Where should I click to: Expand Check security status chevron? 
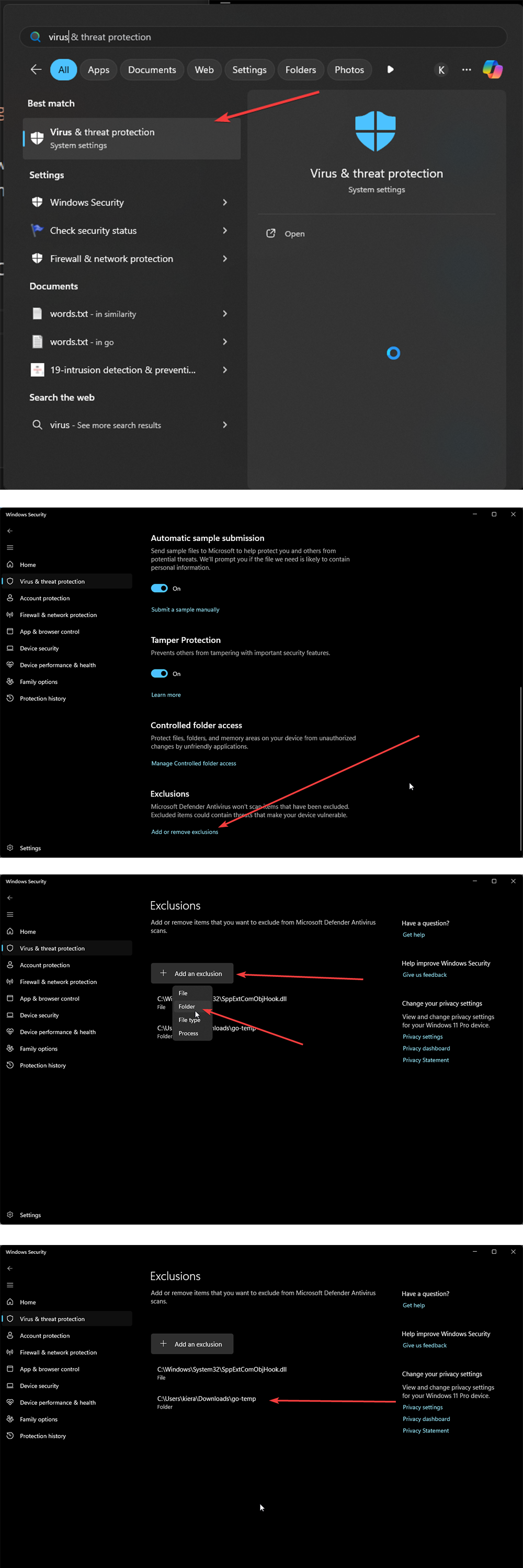pyautogui.click(x=225, y=230)
